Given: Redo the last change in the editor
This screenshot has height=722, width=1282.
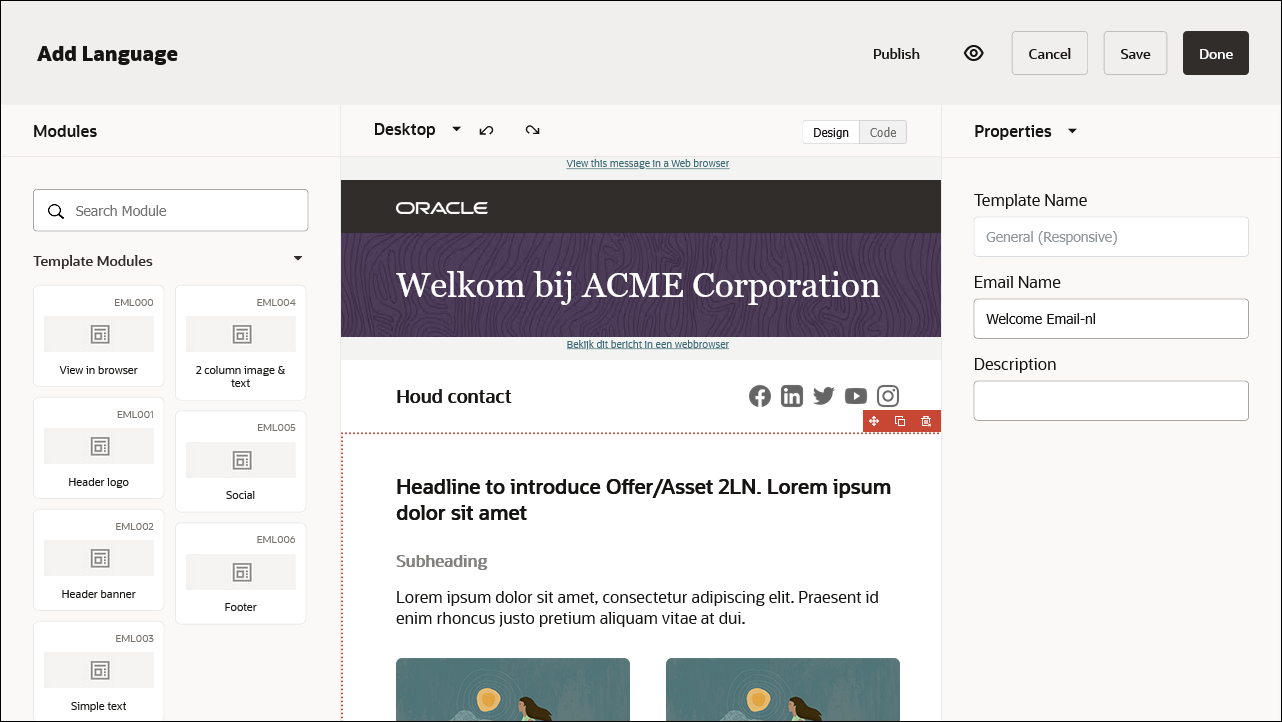Looking at the screenshot, I should point(532,129).
